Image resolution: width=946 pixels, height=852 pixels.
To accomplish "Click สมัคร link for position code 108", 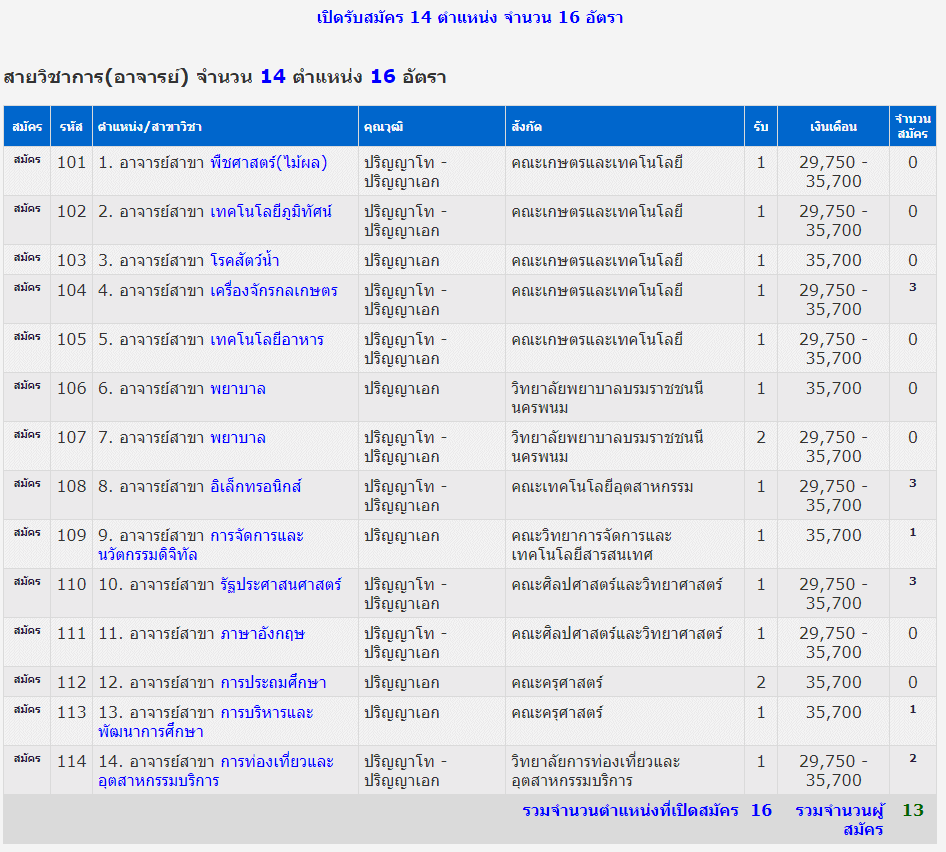I will pos(27,484).
